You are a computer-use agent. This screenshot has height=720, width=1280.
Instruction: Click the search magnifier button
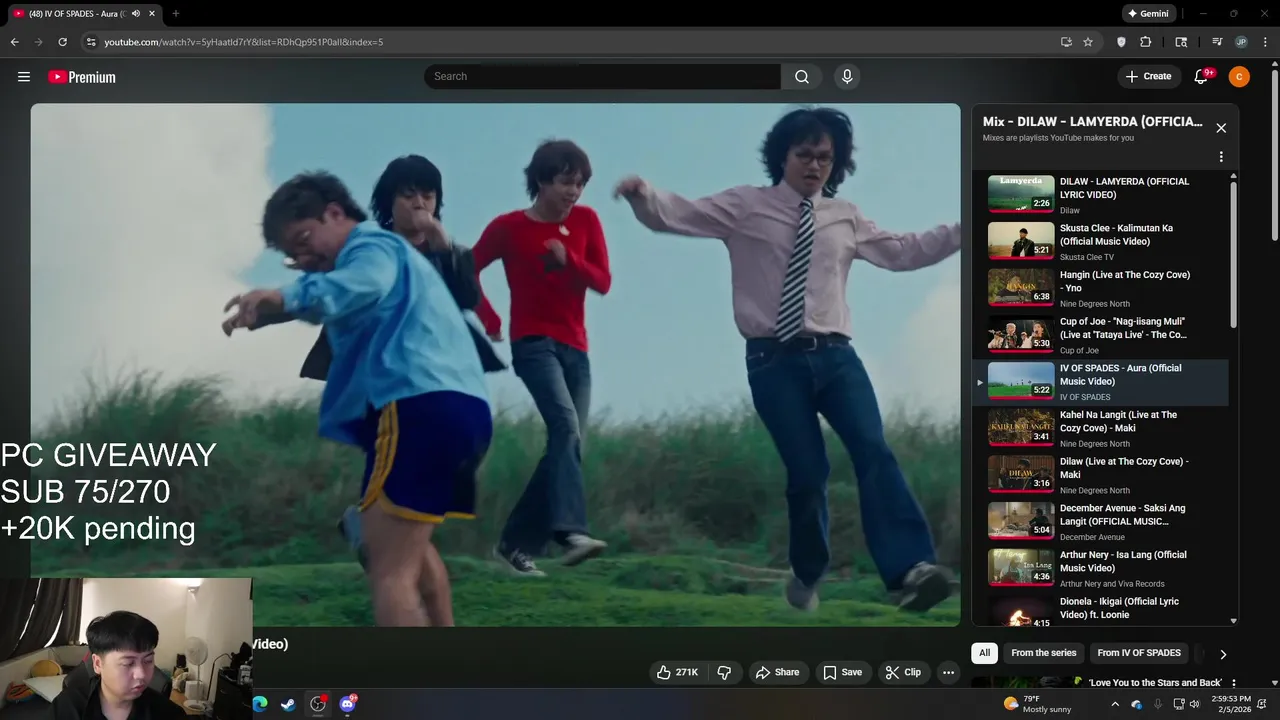(802, 77)
